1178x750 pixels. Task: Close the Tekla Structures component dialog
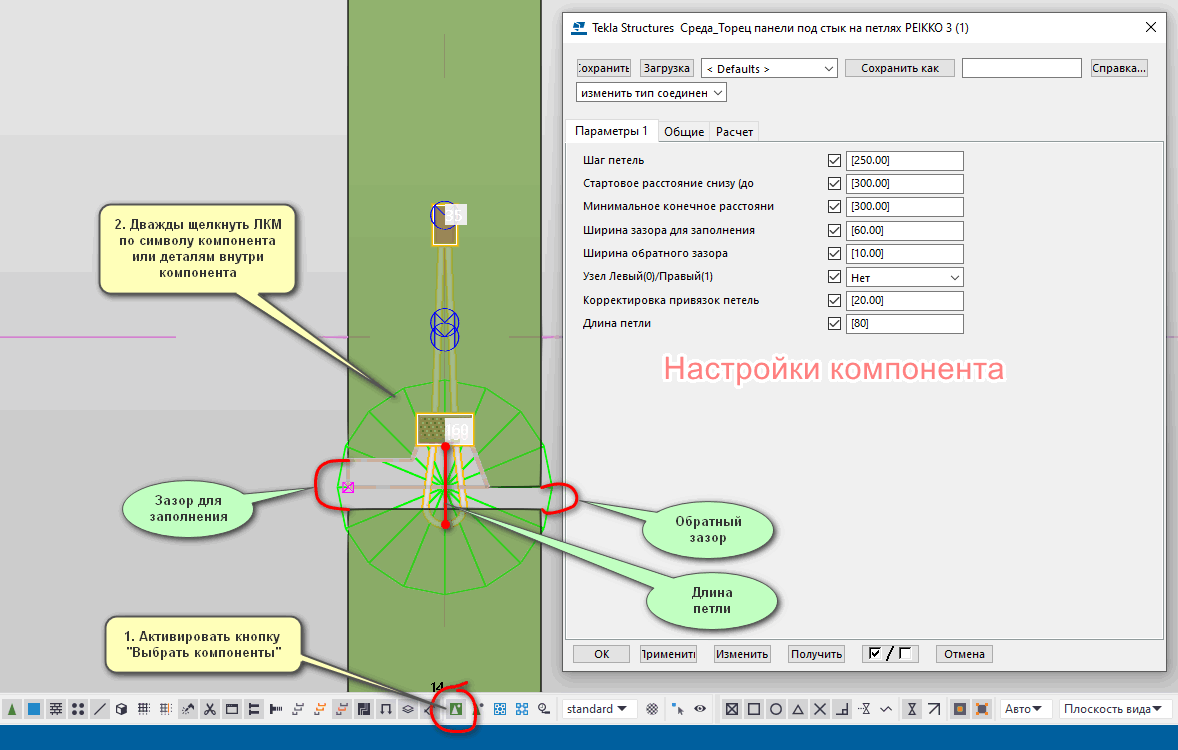pyautogui.click(x=1150, y=27)
